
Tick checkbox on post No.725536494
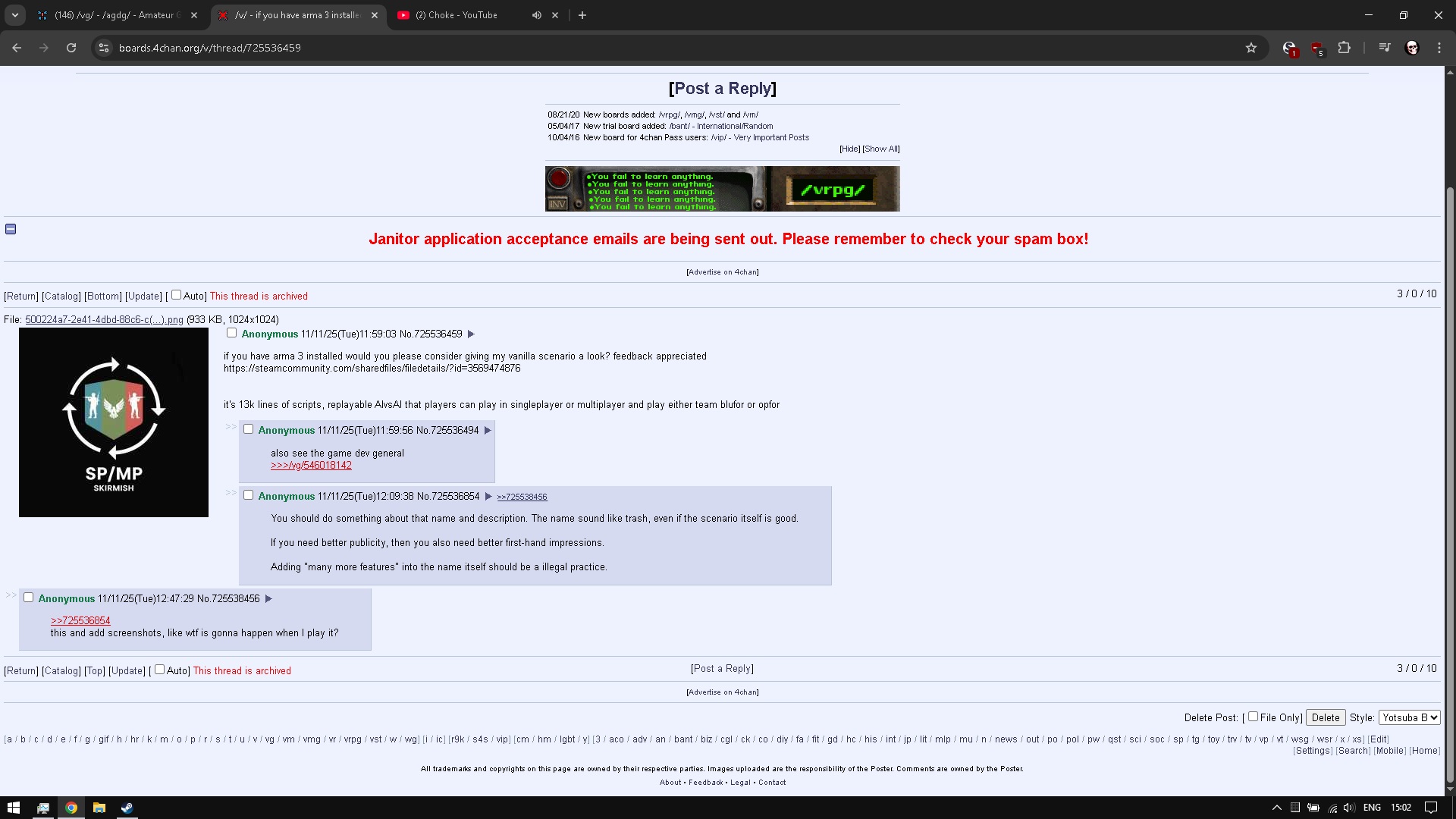coord(248,429)
